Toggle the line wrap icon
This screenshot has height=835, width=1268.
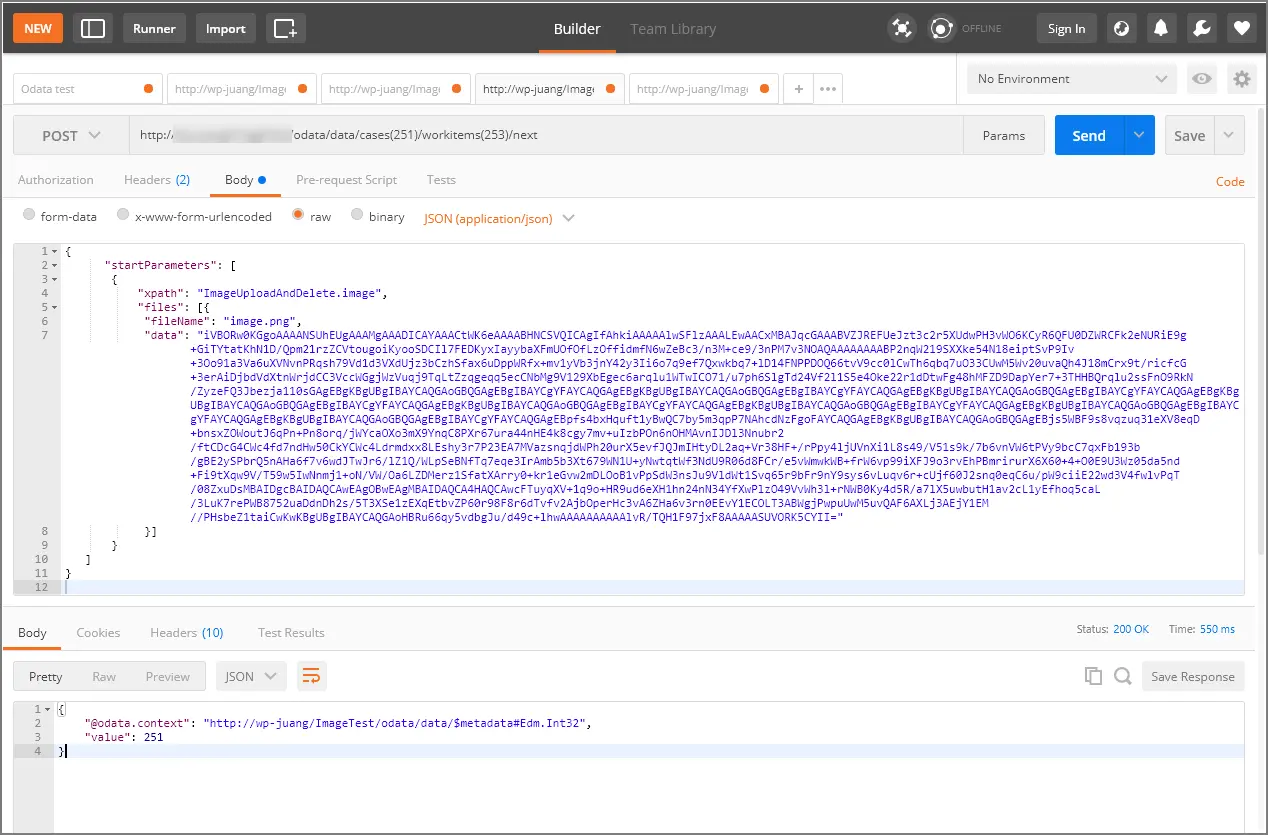pos(312,676)
